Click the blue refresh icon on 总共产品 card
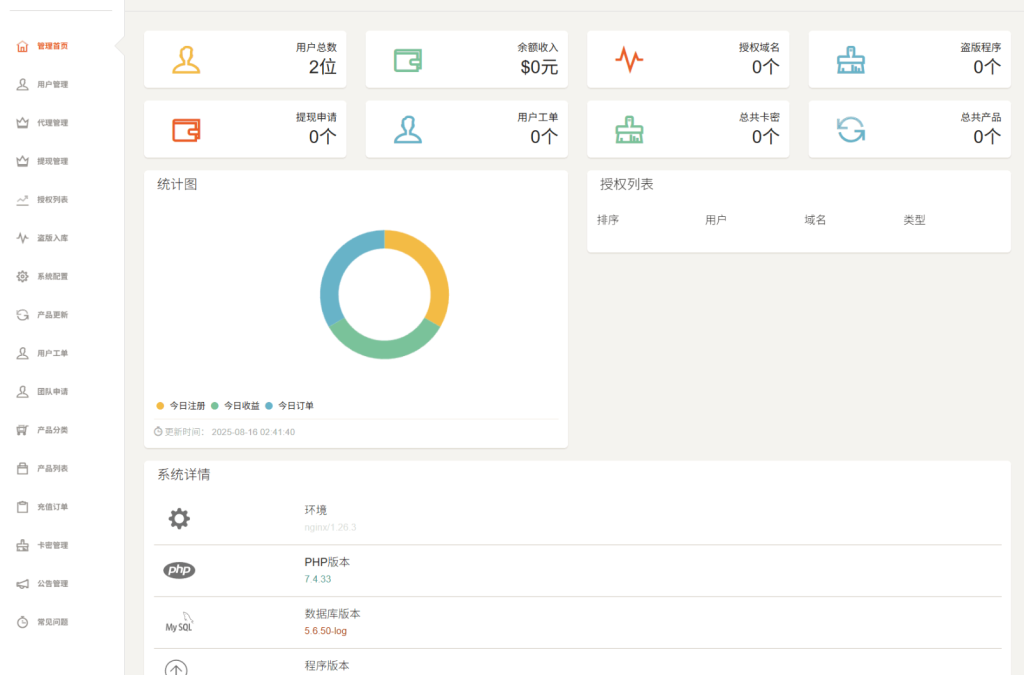The width and height of the screenshot is (1024, 675). (851, 129)
